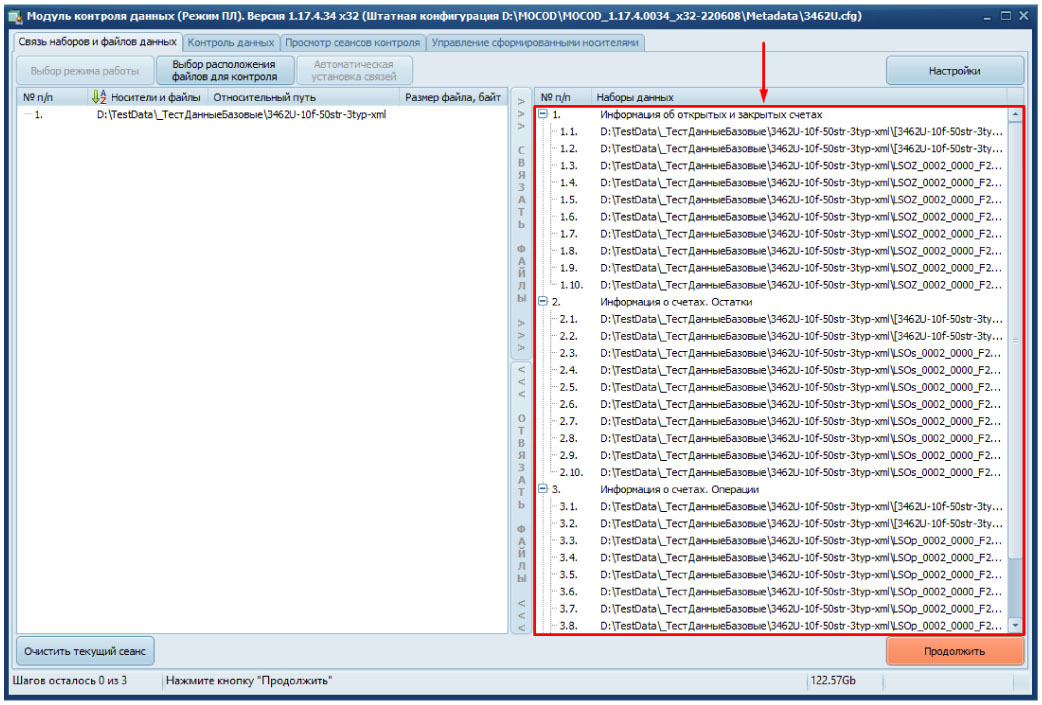Collapse group 1 'Информация об открытых и закрытых счетах'
The image size is (1042, 705).
(543, 114)
